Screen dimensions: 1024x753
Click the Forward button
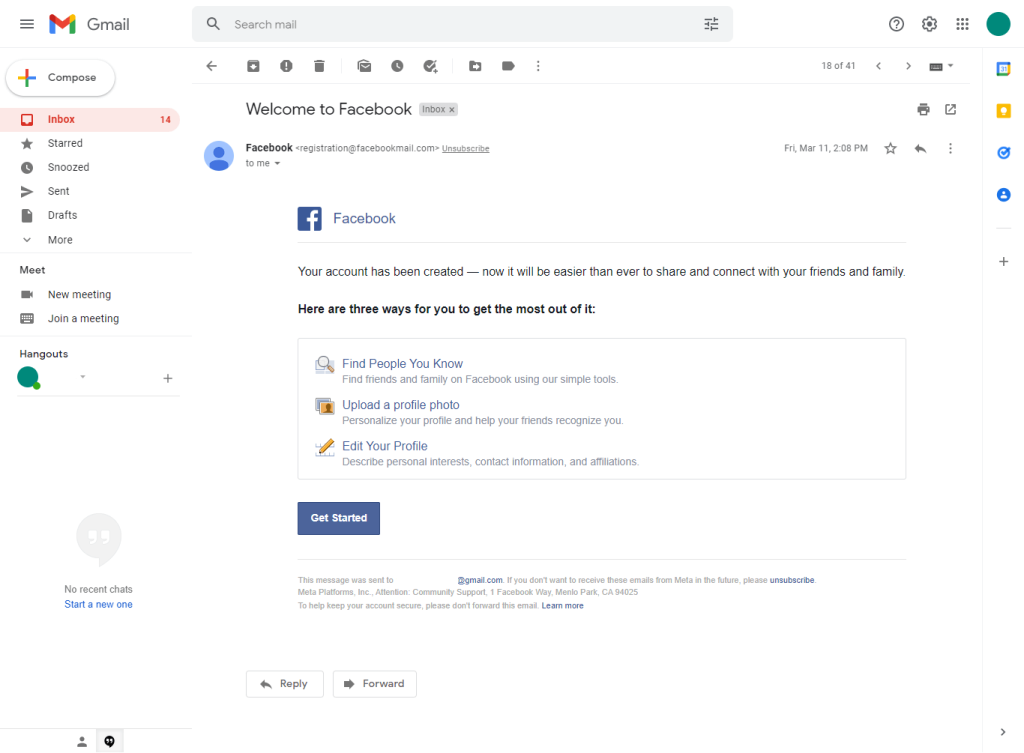coord(374,684)
